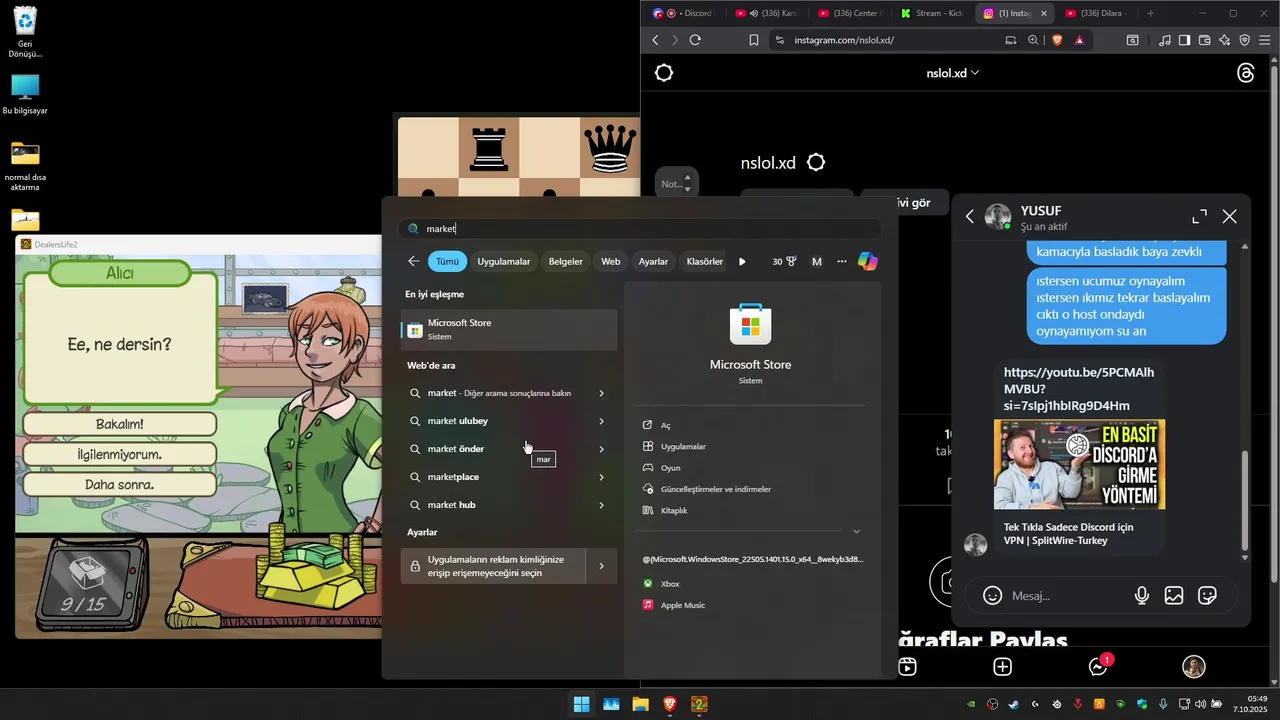This screenshot has height=720, width=1280.
Task: Choose 'Bakalım!' in Dealer's Life 2
Action: (x=119, y=424)
